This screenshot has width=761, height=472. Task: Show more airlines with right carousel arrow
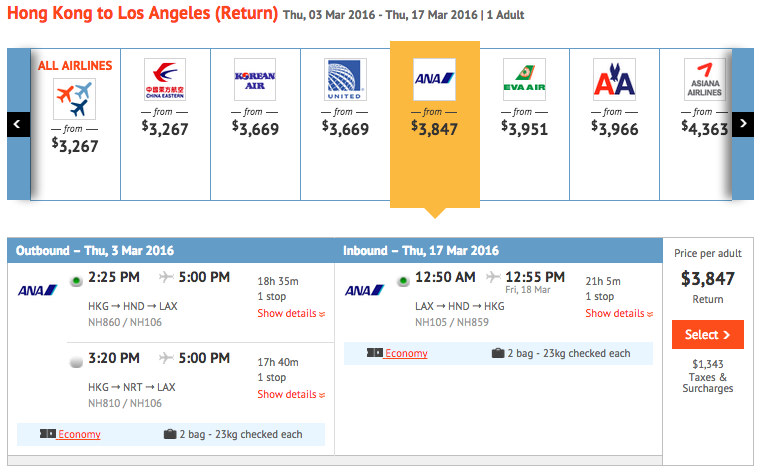tap(743, 124)
